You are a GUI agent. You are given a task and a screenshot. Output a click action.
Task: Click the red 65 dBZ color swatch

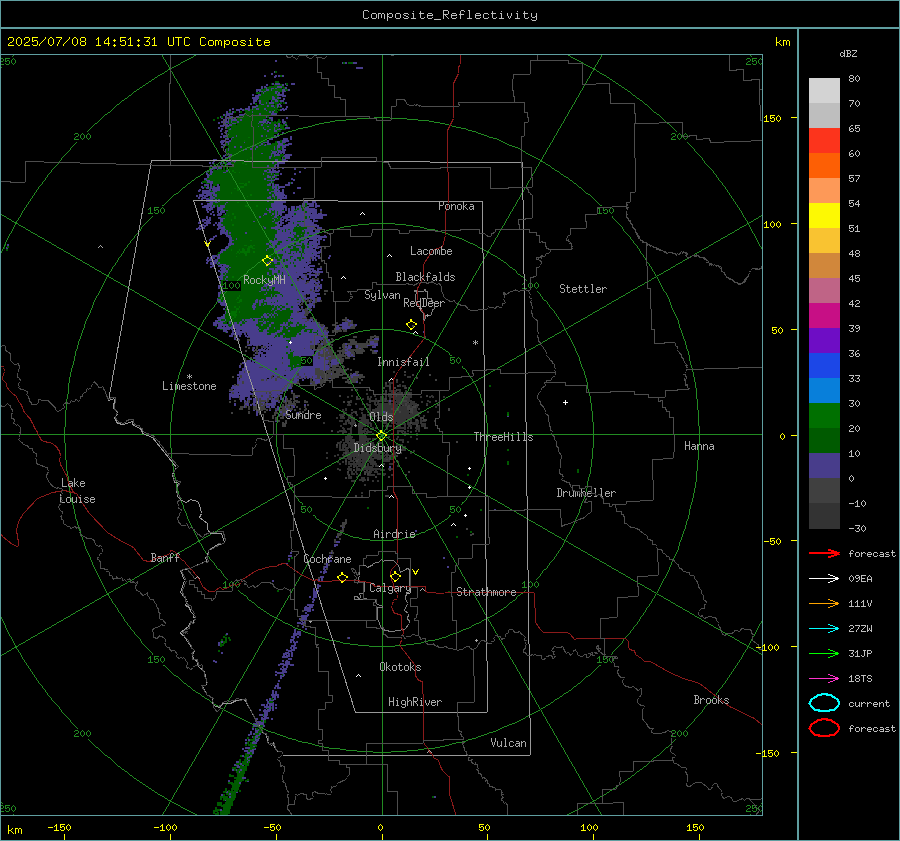coord(824,140)
